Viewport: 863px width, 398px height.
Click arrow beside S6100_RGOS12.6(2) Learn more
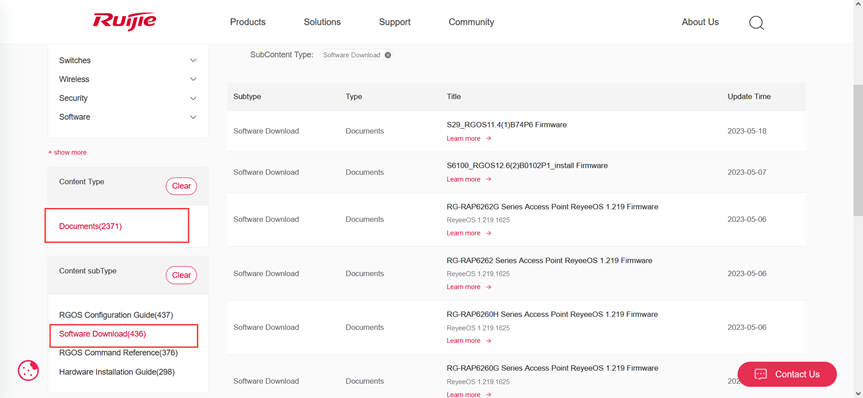pos(488,179)
